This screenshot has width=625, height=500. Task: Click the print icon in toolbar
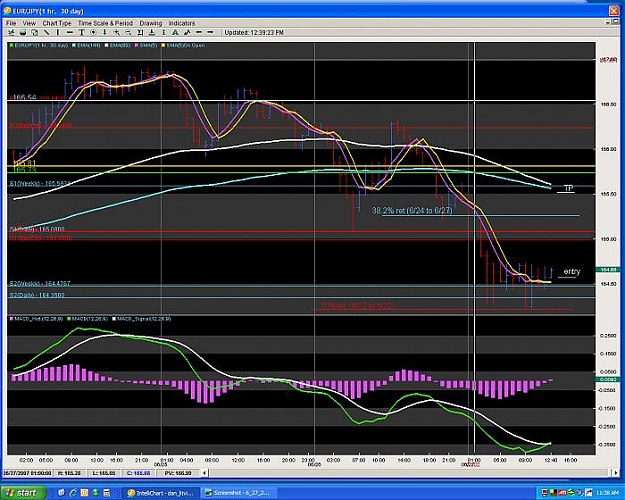tap(23, 32)
